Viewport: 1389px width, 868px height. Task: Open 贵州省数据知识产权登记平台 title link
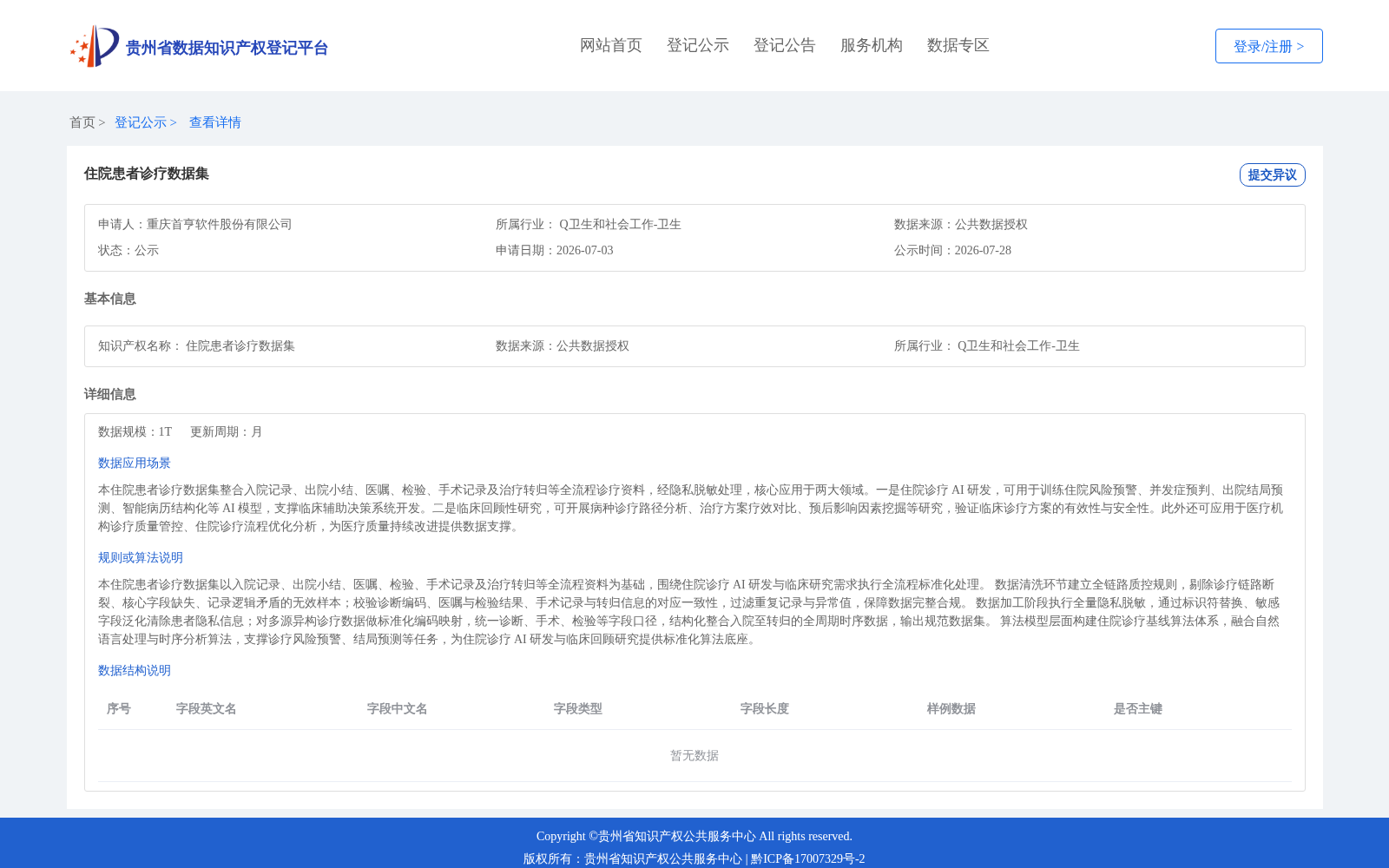click(227, 48)
